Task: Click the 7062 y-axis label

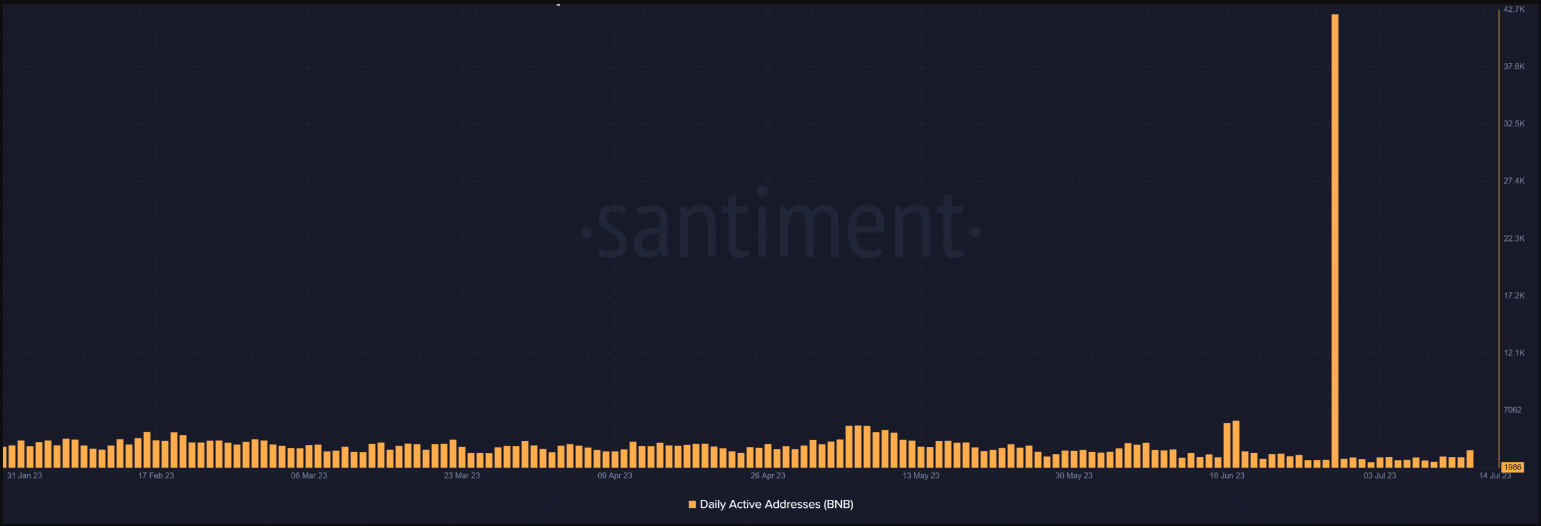Action: (1511, 410)
